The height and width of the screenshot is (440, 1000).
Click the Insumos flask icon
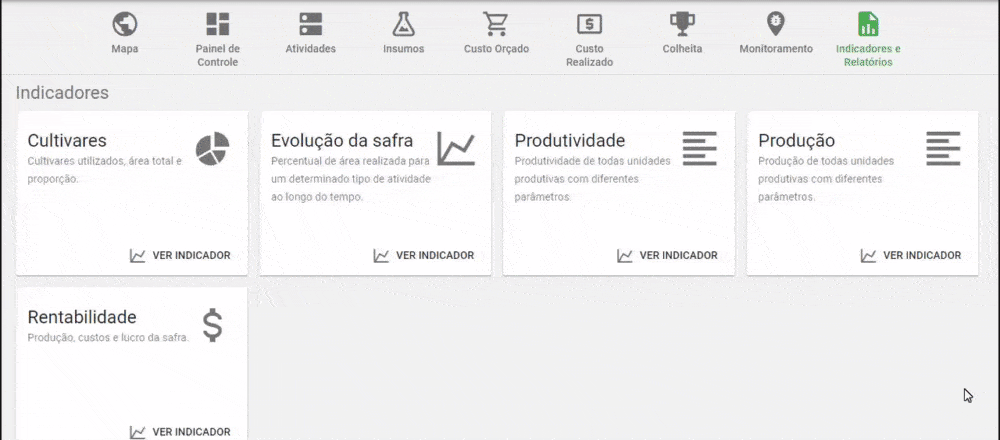[403, 24]
